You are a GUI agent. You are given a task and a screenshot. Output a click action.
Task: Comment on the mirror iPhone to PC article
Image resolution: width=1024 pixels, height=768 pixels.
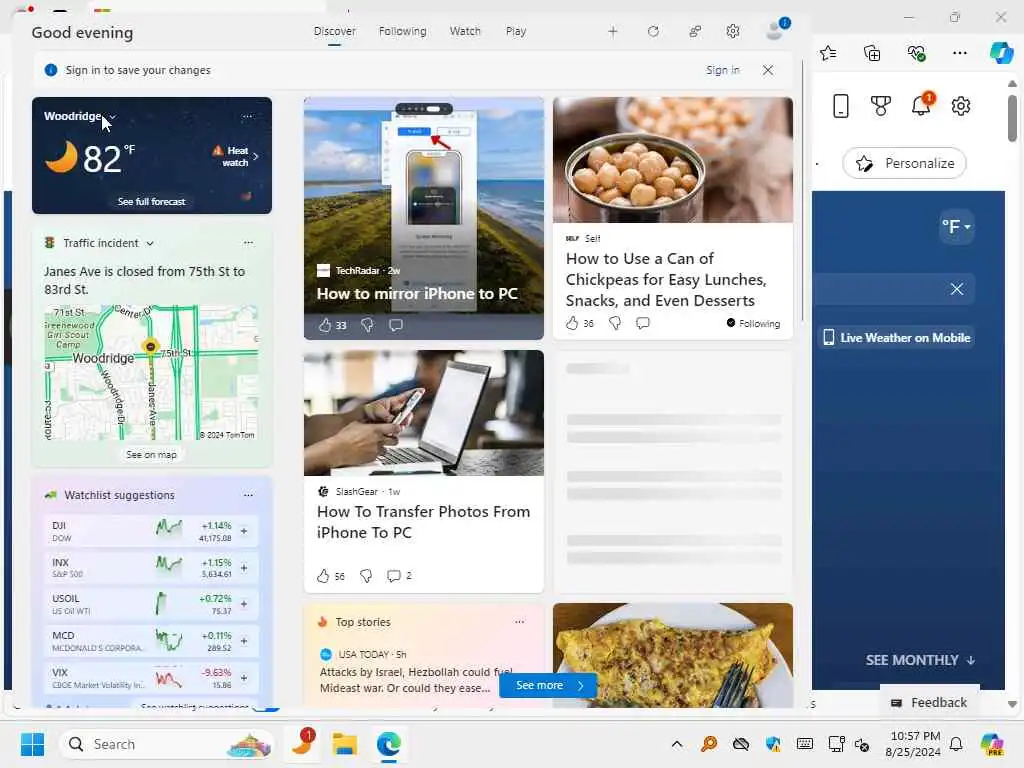[396, 325]
